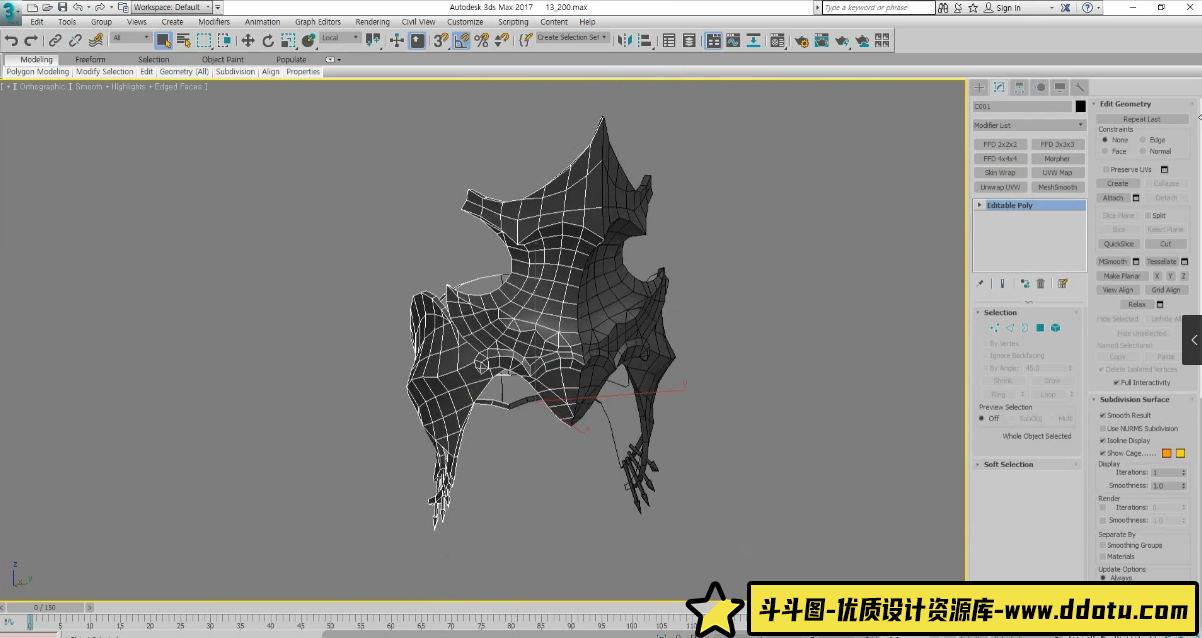Viewport: 1202px width, 638px height.
Task: Open the Modifier List dropdown
Action: (x=1029, y=125)
